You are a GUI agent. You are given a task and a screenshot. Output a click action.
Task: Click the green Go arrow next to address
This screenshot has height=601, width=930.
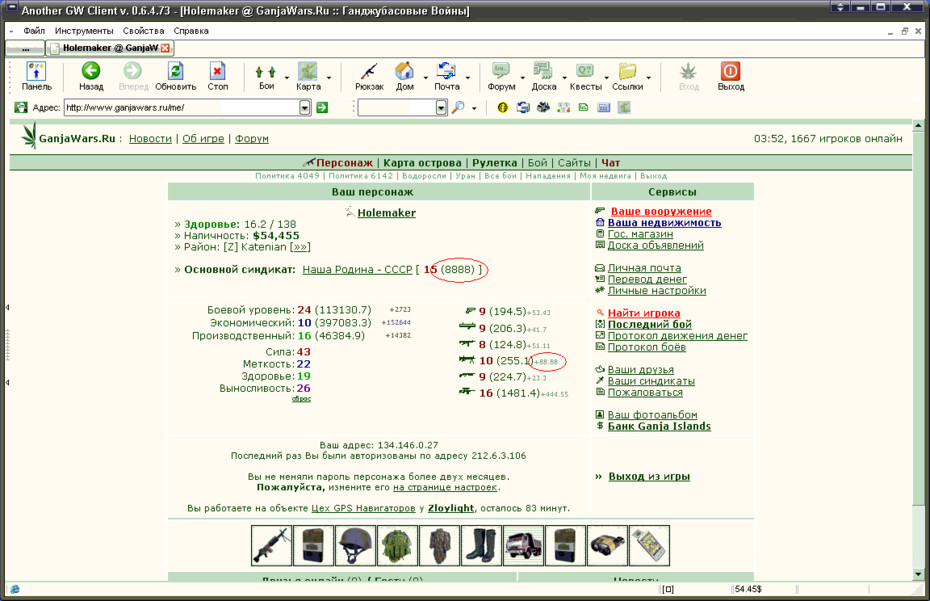pos(322,107)
